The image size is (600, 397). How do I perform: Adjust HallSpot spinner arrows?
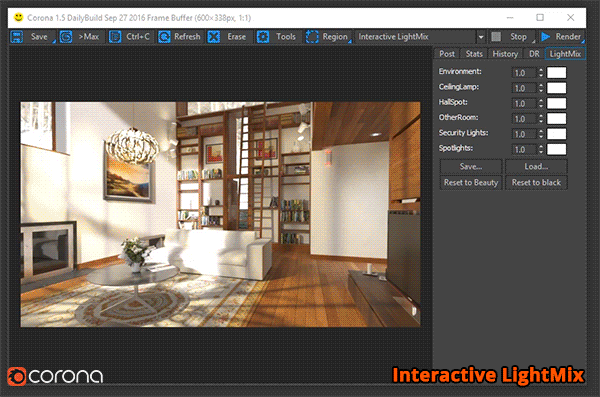[541, 103]
